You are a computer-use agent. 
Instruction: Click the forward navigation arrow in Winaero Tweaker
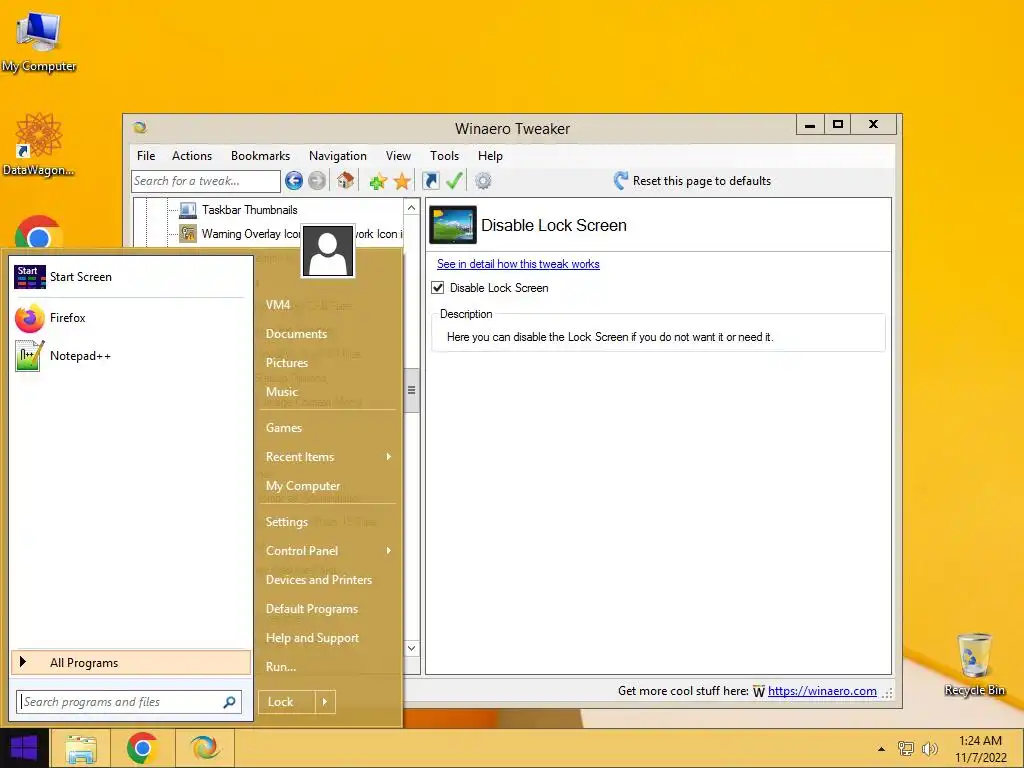[x=317, y=180]
